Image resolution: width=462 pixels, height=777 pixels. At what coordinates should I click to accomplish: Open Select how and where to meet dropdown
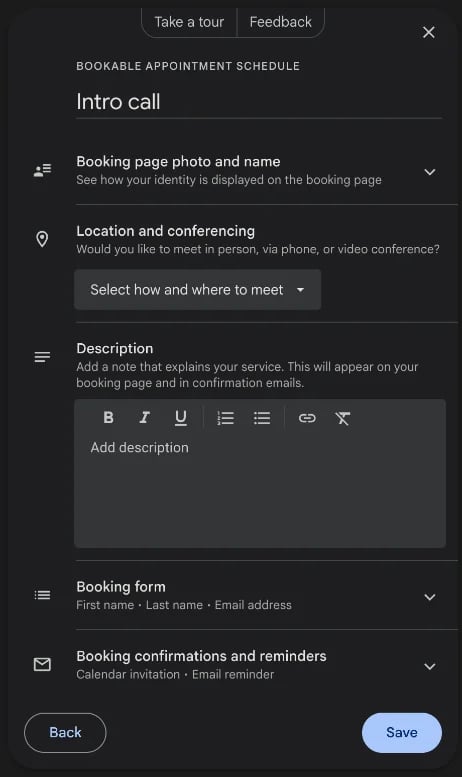point(197,289)
